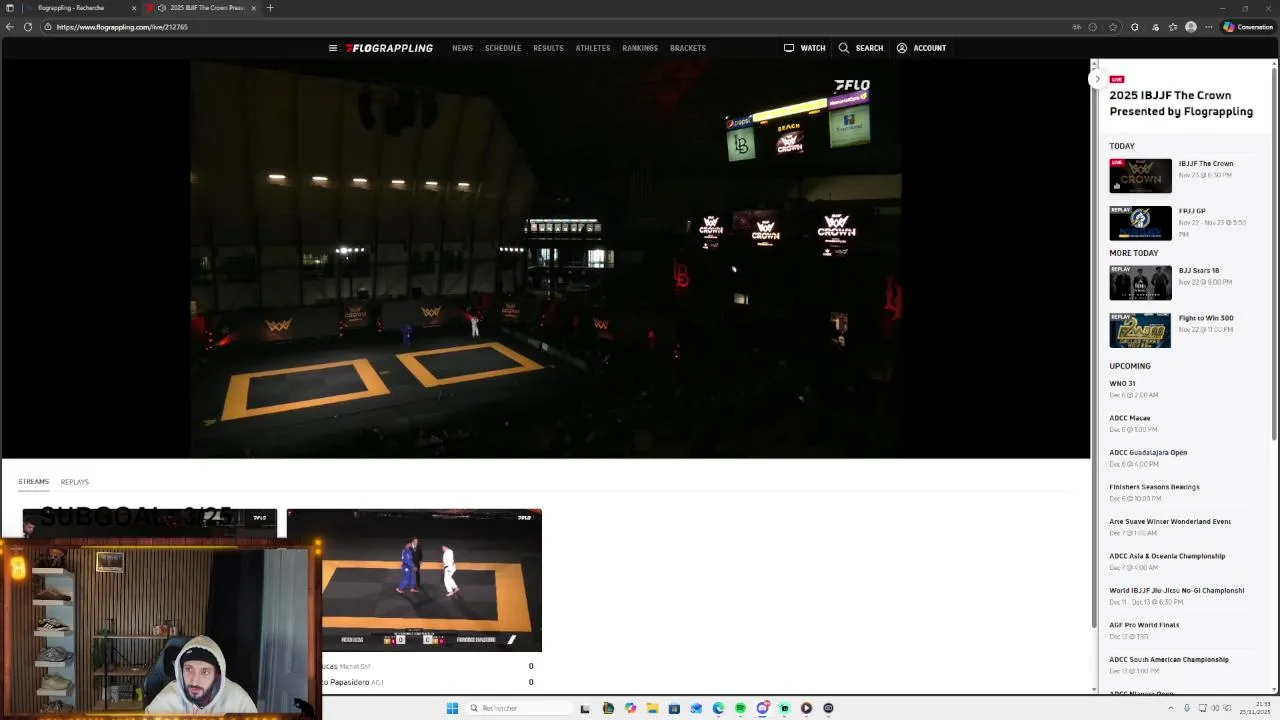Open Arte Suave Winter Wonderland Event
Viewport: 1280px width, 720px height.
coord(1170,521)
